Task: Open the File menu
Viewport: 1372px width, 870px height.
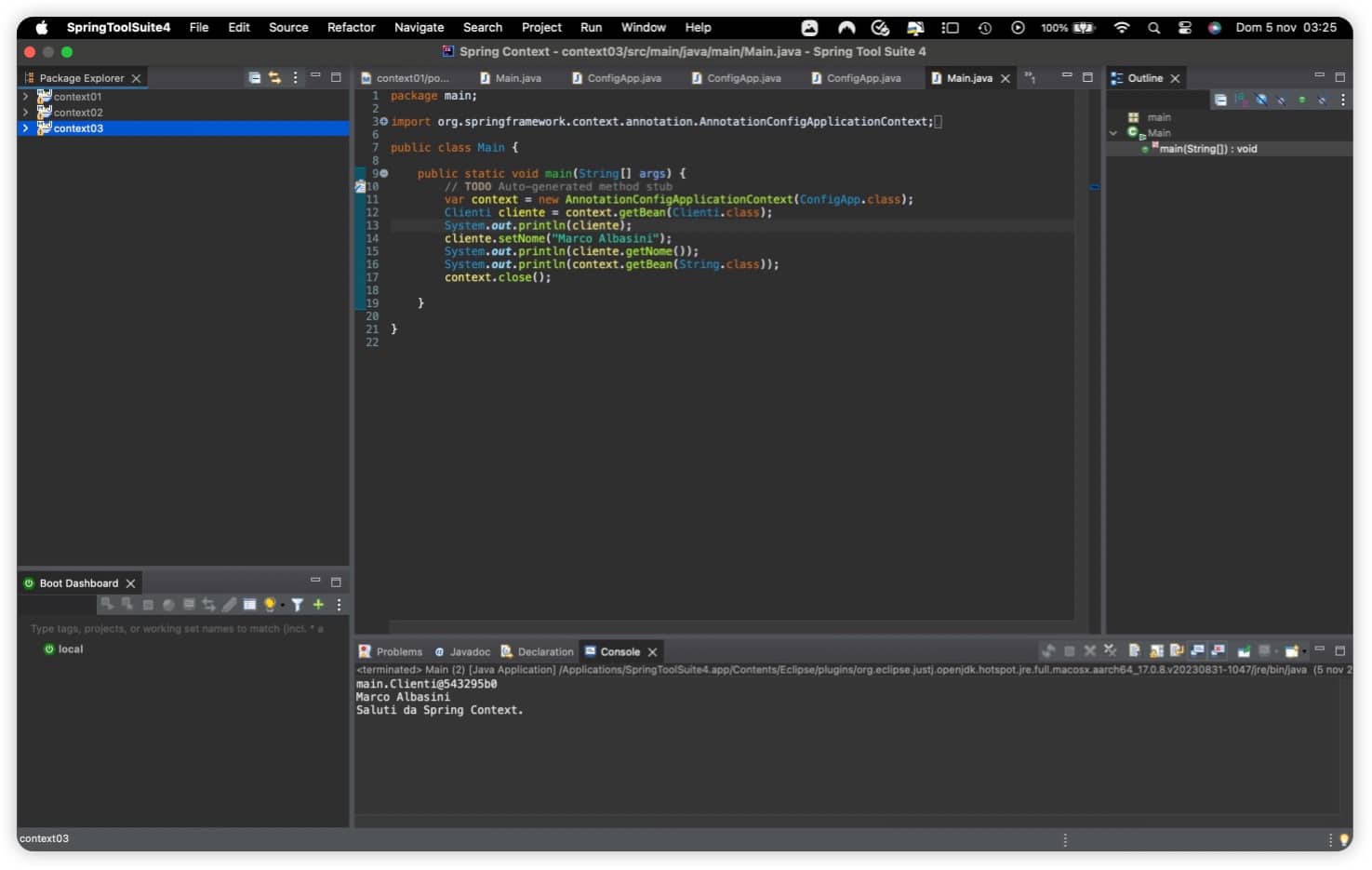Action: click(199, 27)
